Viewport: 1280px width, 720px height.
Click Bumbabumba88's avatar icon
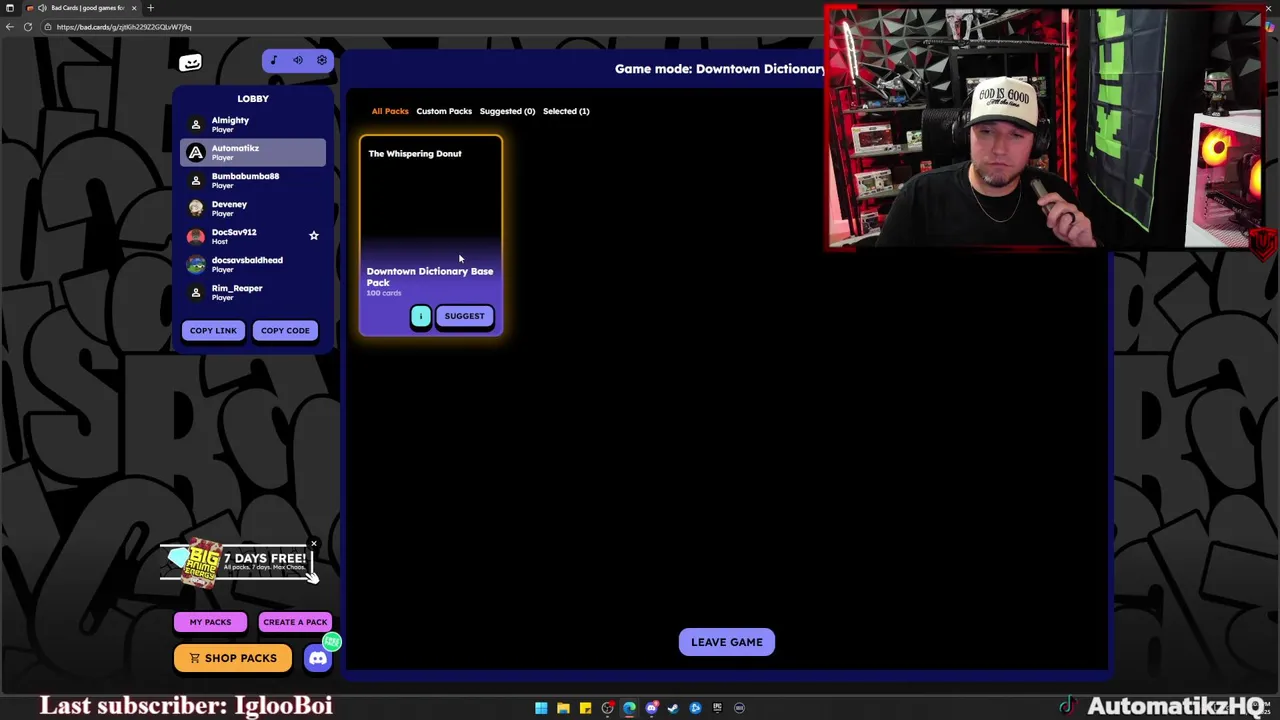196,181
